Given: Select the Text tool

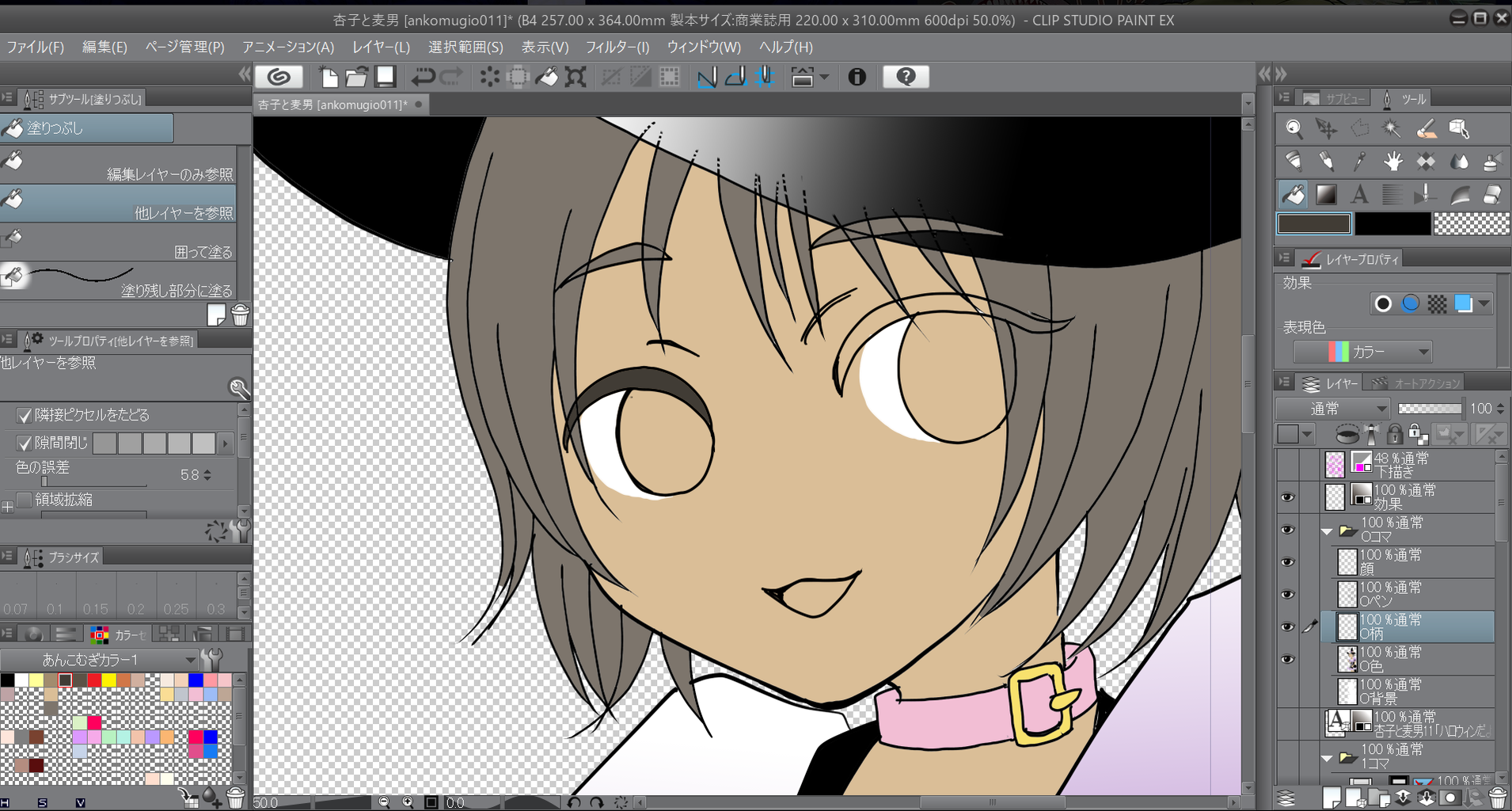Looking at the screenshot, I should 1359,195.
